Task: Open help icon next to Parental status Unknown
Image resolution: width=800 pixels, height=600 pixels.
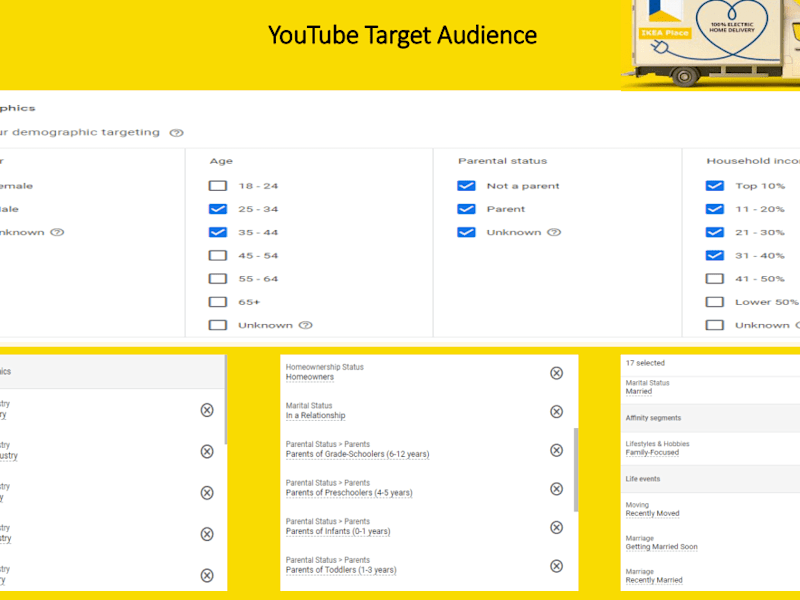Action: coord(554,232)
